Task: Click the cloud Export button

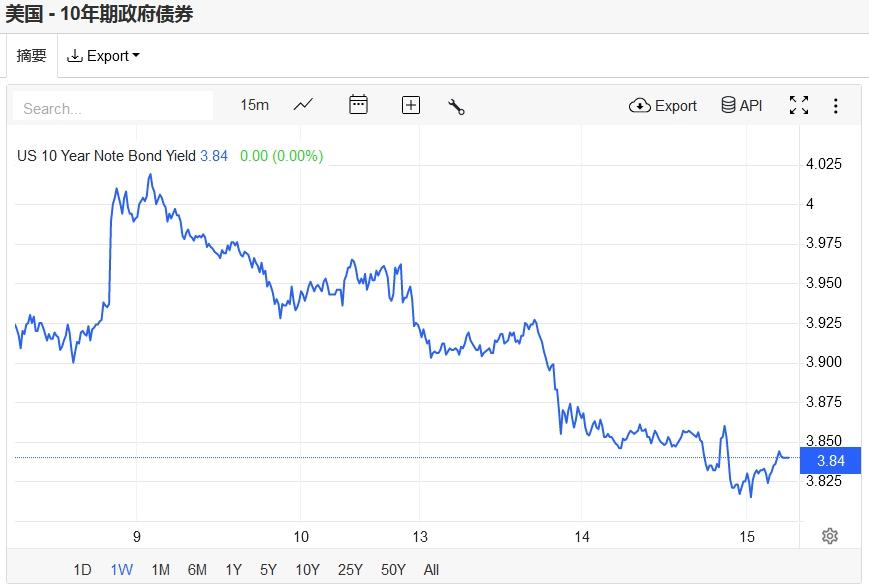Action: 663,105
